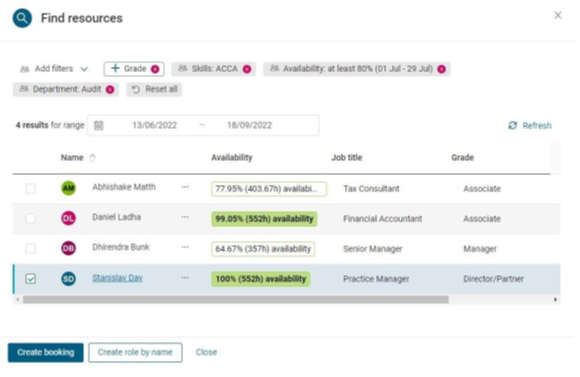Tick the checkbox for Dhirendra Bunk

(31, 249)
